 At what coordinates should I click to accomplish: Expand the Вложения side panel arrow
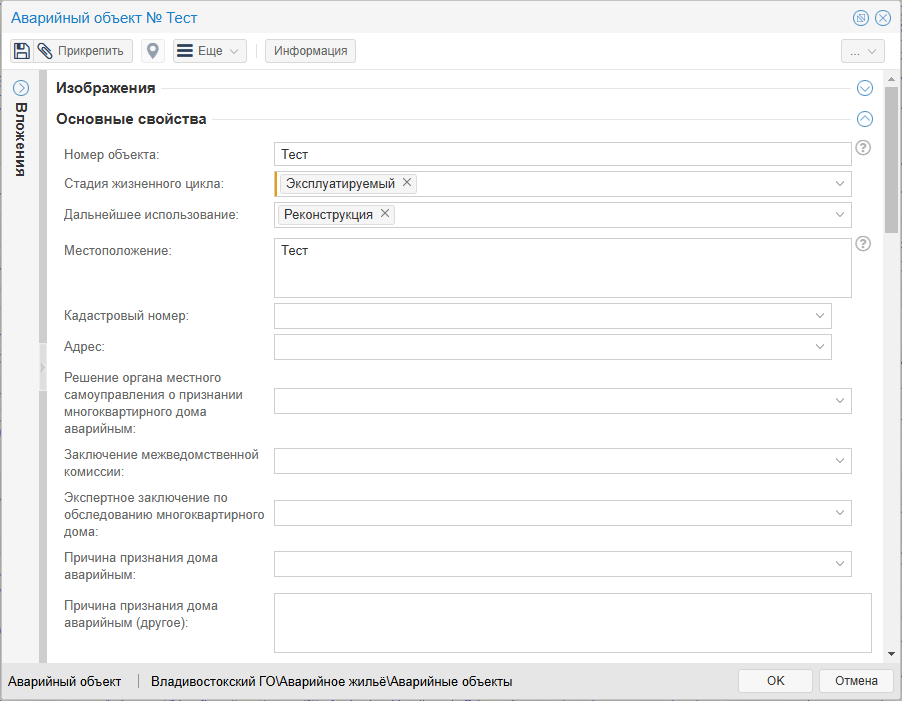(21, 88)
